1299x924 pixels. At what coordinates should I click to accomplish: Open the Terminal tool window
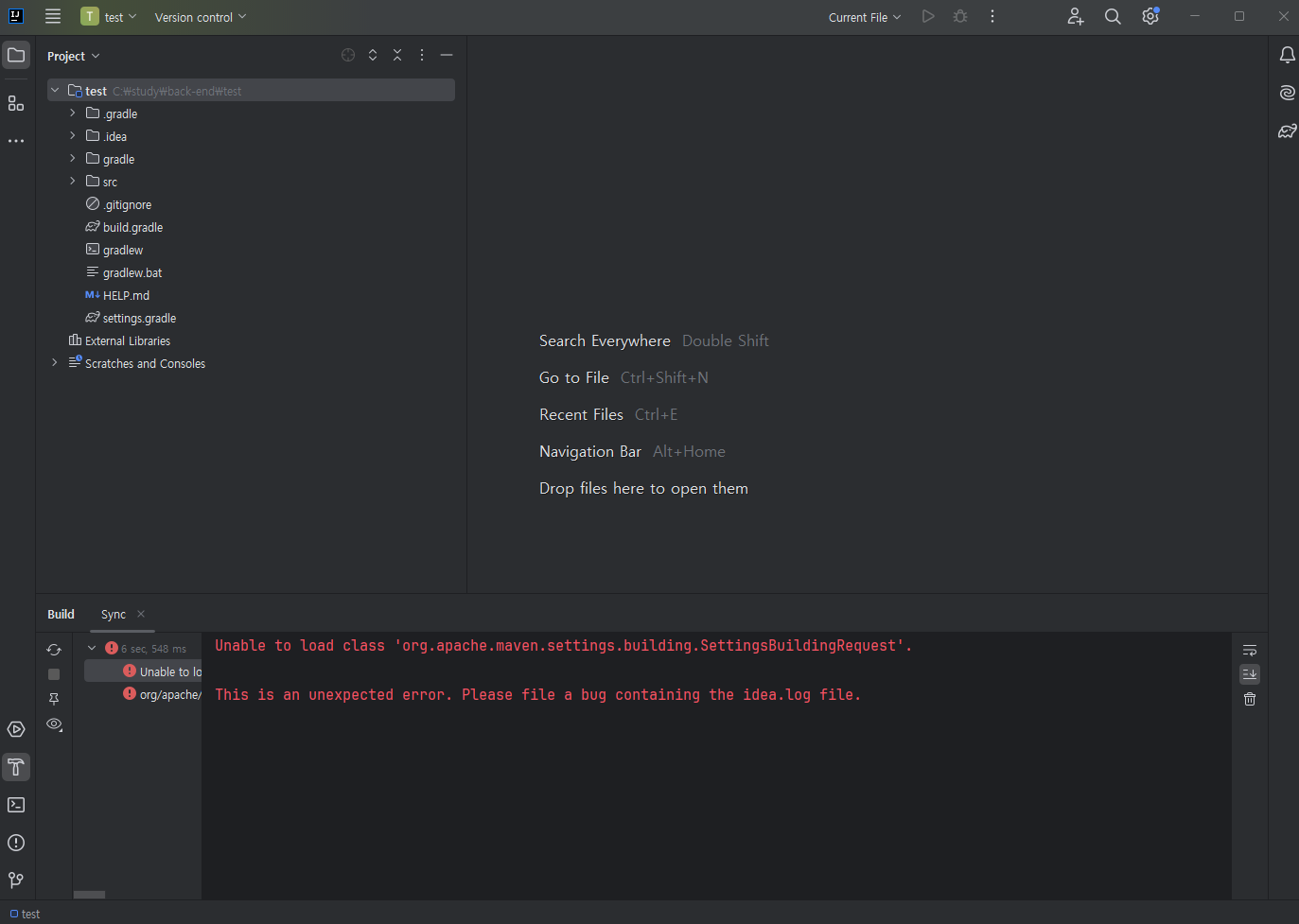(x=16, y=805)
